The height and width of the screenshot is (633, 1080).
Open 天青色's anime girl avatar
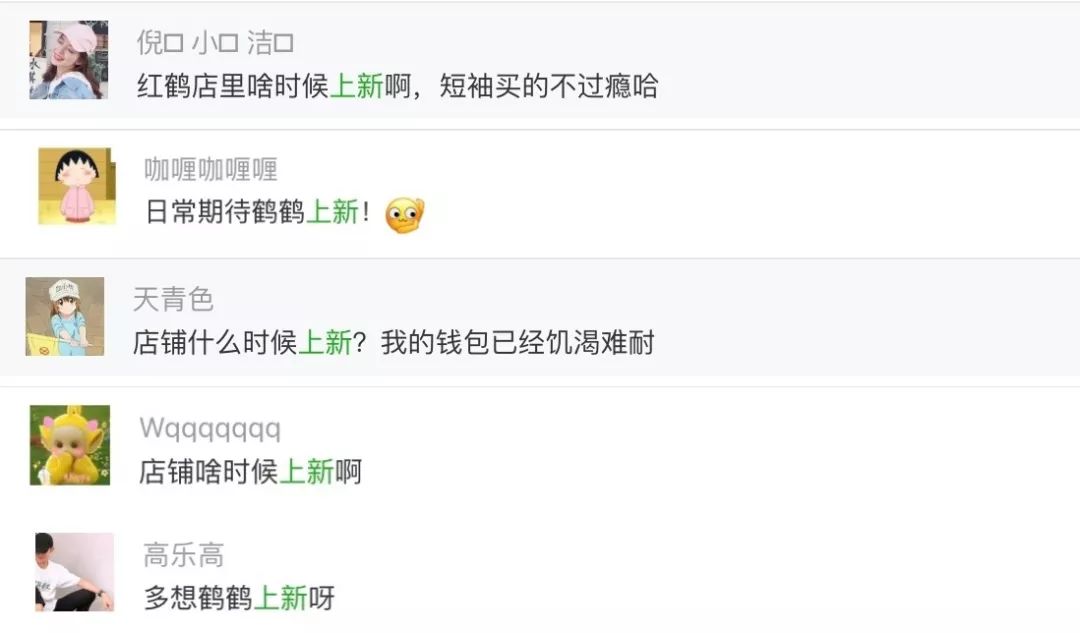65,316
